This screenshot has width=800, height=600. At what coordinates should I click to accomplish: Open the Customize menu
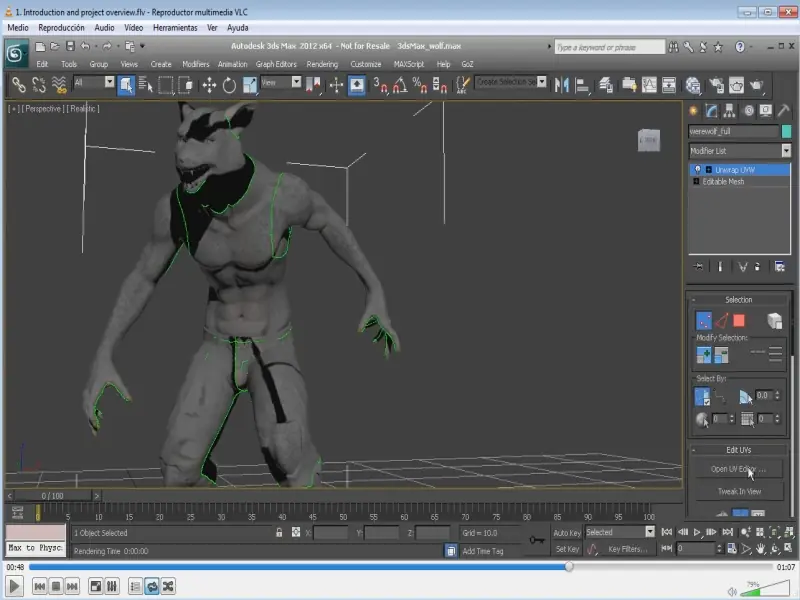pos(366,64)
